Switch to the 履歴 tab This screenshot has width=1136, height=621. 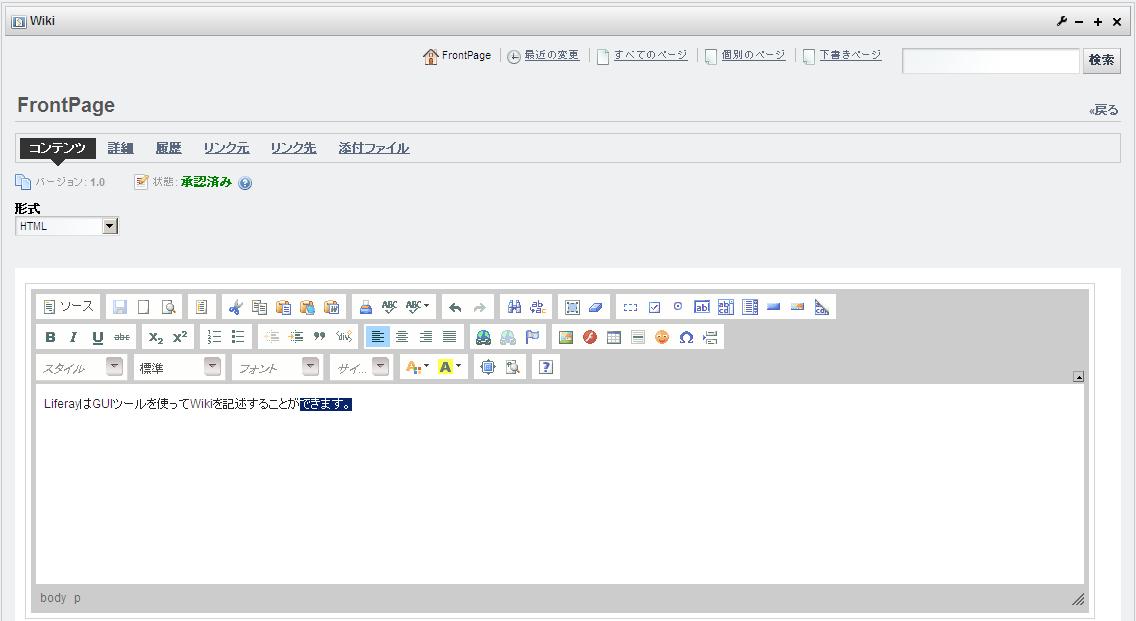(168, 148)
